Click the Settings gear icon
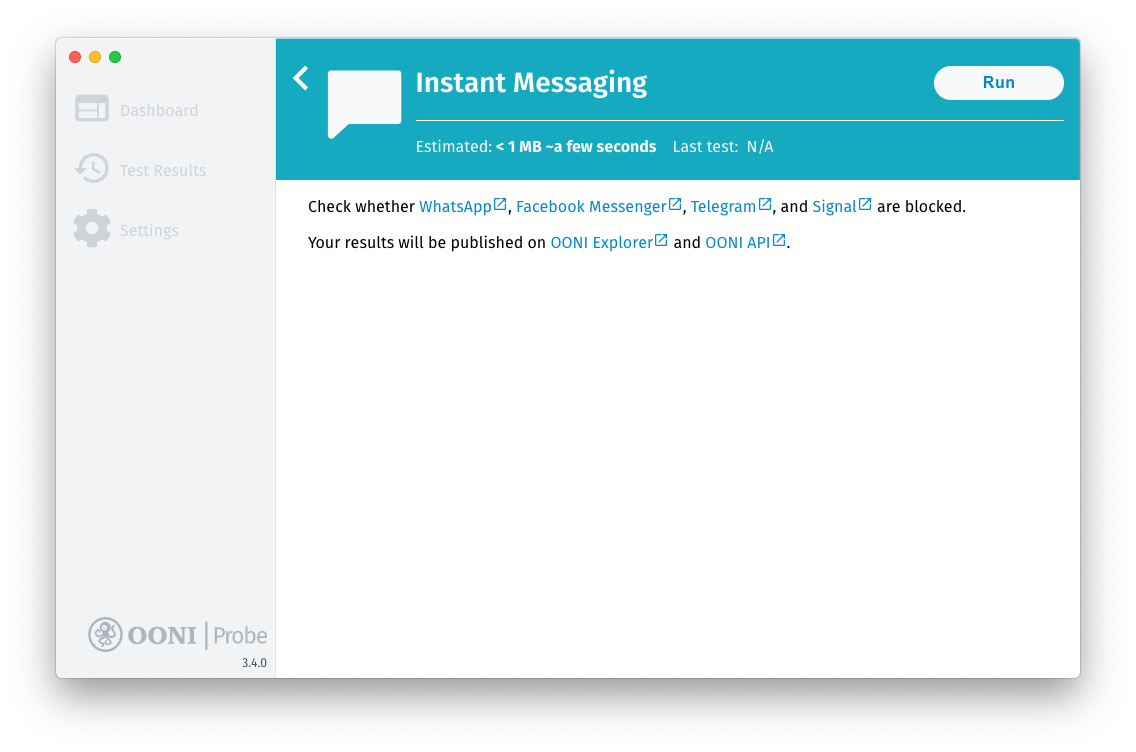Viewport: 1136px width, 752px height. (x=92, y=229)
